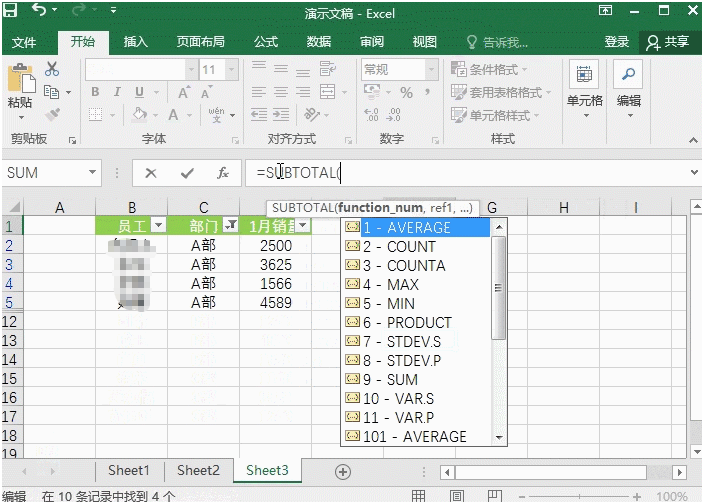Screen dimensions: 704x504
Task: Switch to the 数据 Data tab
Action: (x=319, y=42)
